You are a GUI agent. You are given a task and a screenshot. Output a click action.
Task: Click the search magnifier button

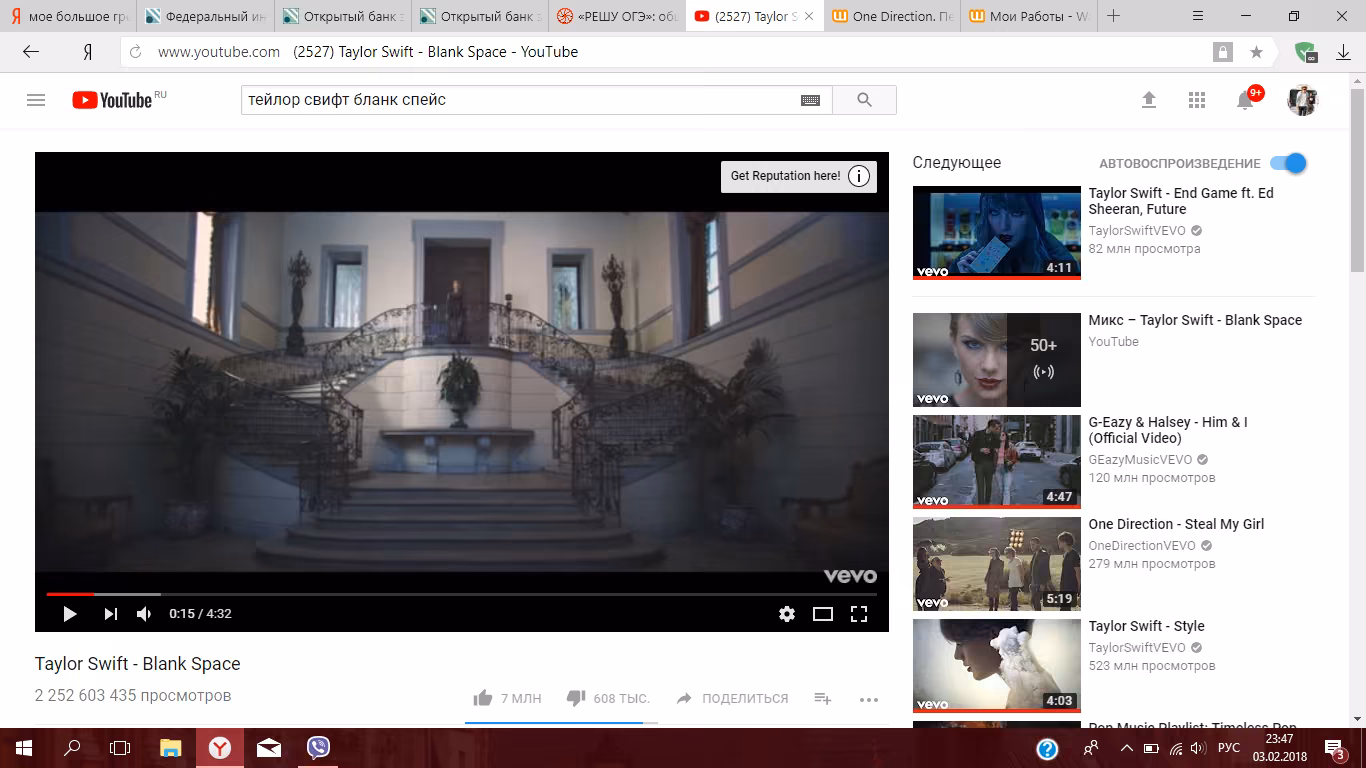coord(864,100)
